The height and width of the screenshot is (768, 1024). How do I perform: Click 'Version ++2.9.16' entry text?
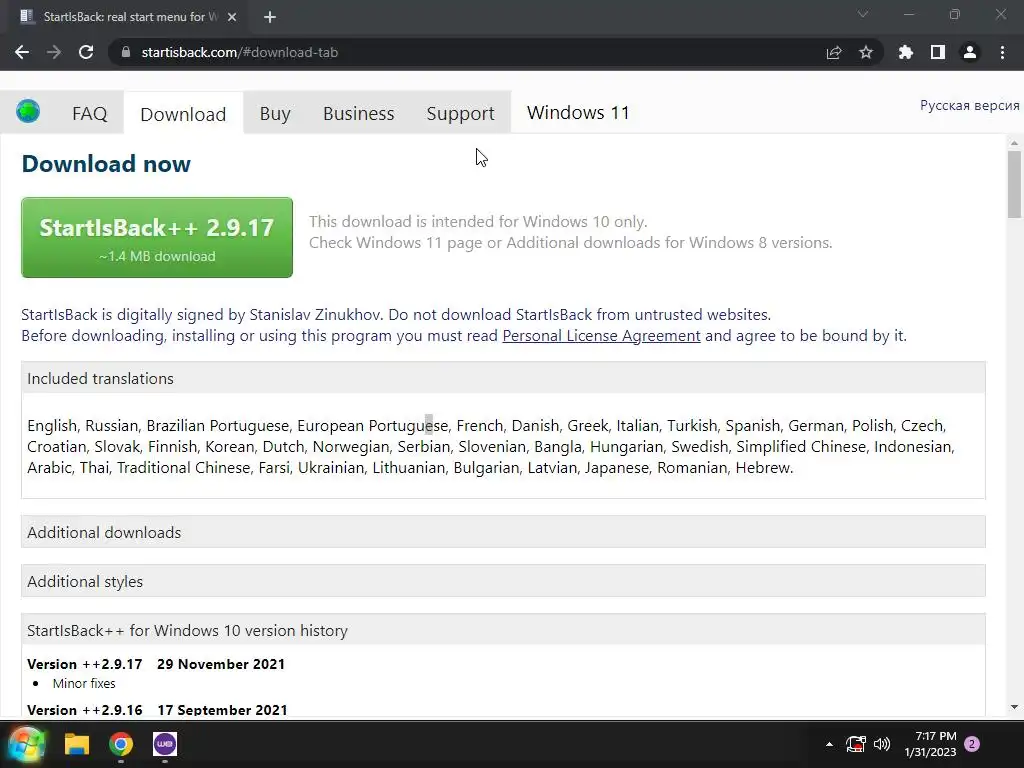pos(85,710)
